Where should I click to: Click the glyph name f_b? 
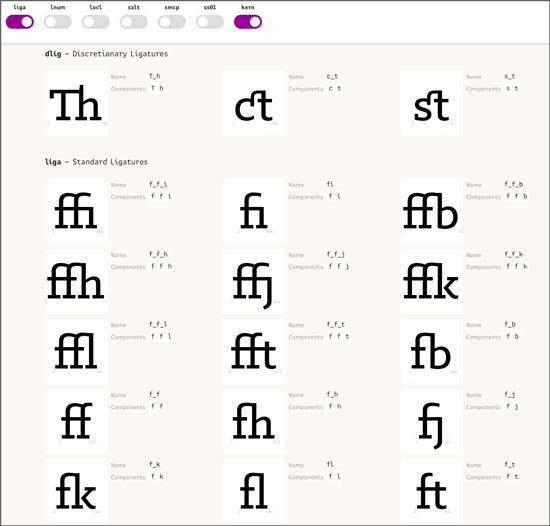[510, 324]
